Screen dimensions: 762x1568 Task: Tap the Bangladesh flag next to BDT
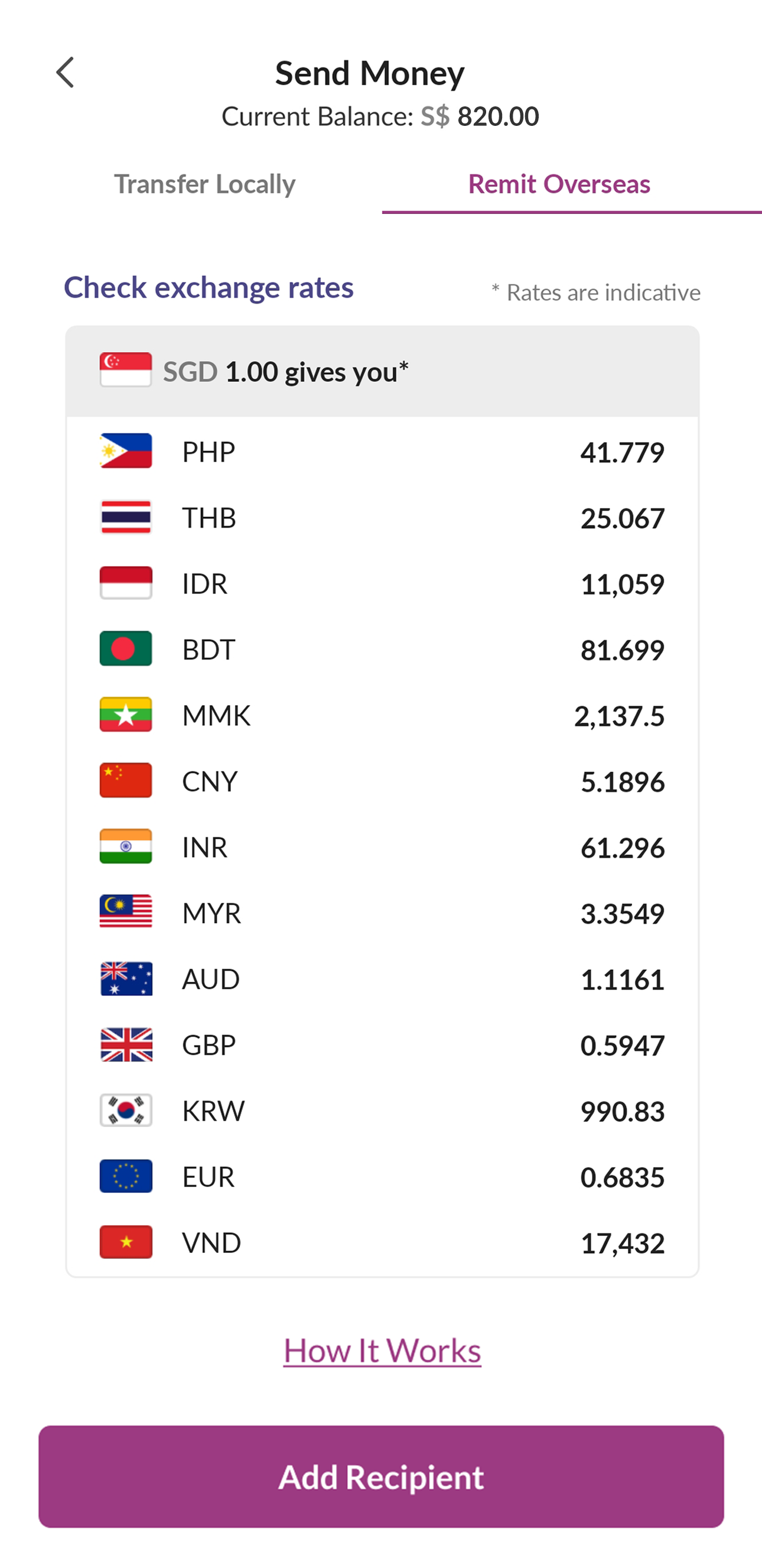coord(126,648)
